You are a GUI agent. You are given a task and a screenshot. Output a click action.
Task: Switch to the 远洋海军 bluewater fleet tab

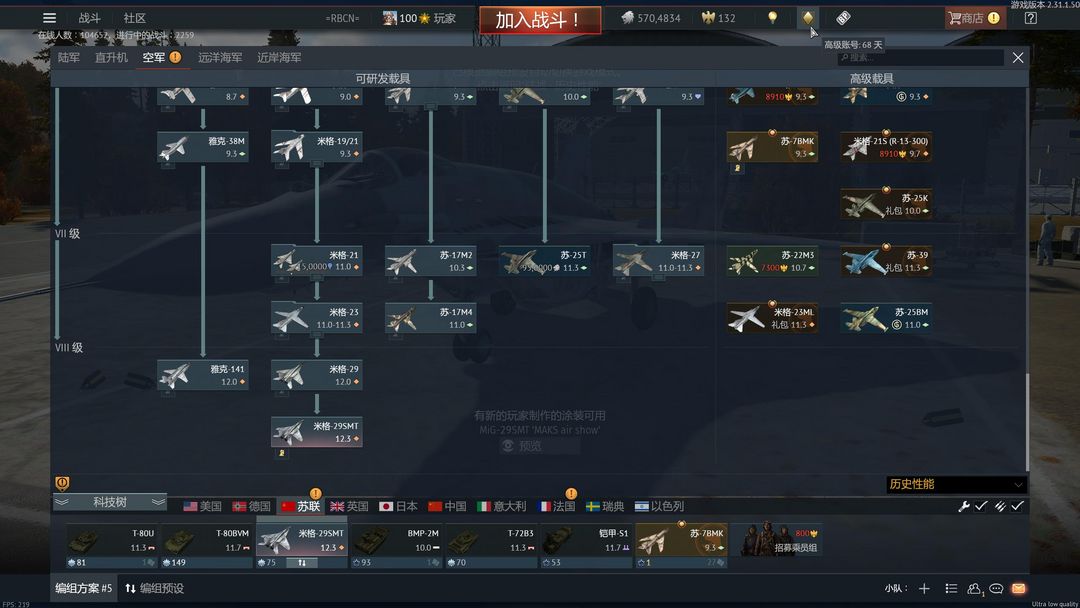220,57
